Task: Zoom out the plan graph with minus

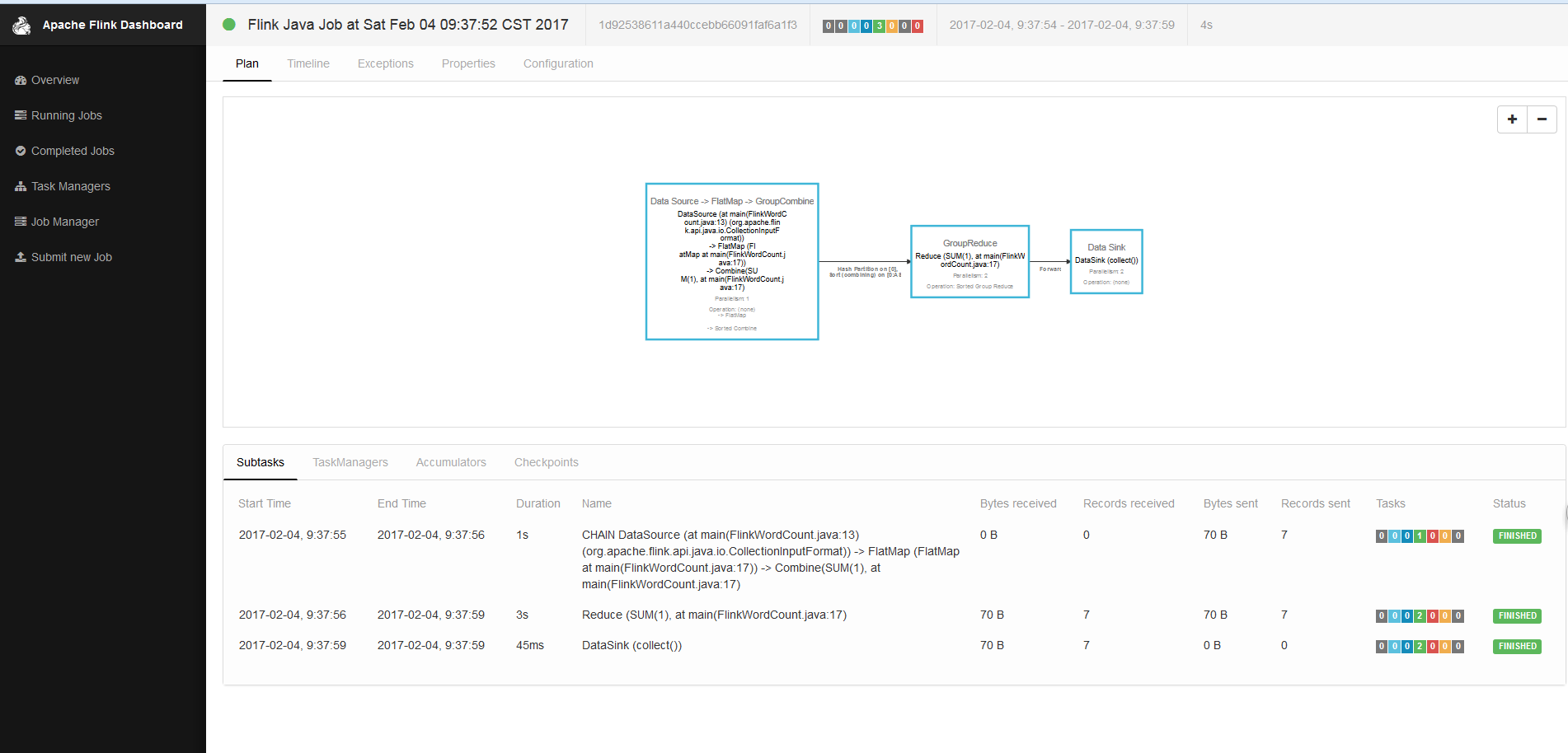Action: tap(1542, 119)
